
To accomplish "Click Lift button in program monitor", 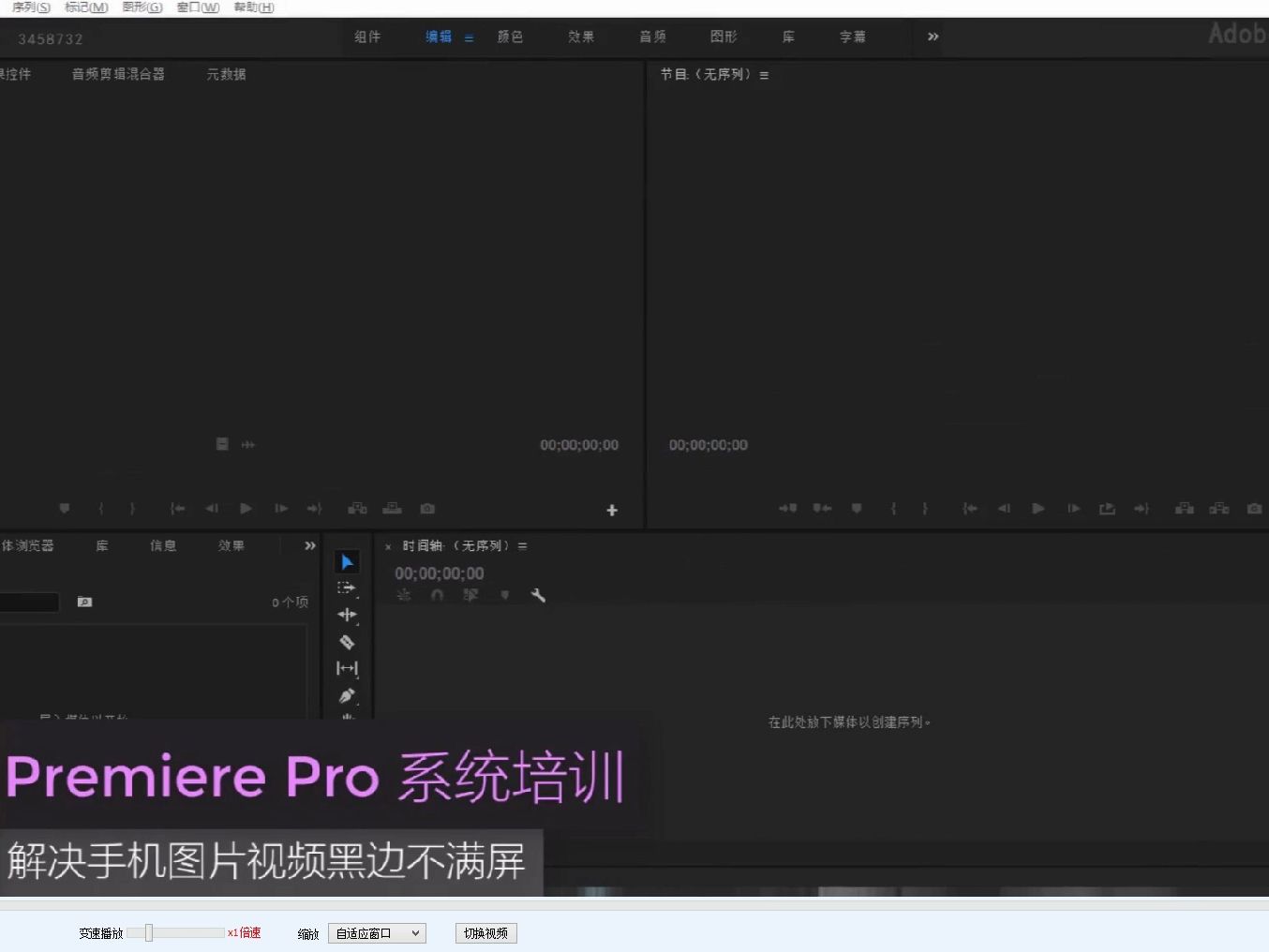I will [x=1185, y=508].
